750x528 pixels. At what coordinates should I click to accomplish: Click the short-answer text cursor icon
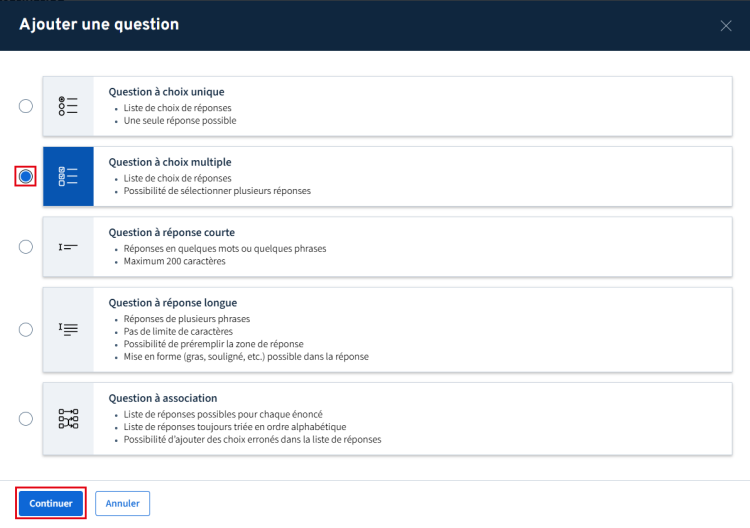pos(68,247)
